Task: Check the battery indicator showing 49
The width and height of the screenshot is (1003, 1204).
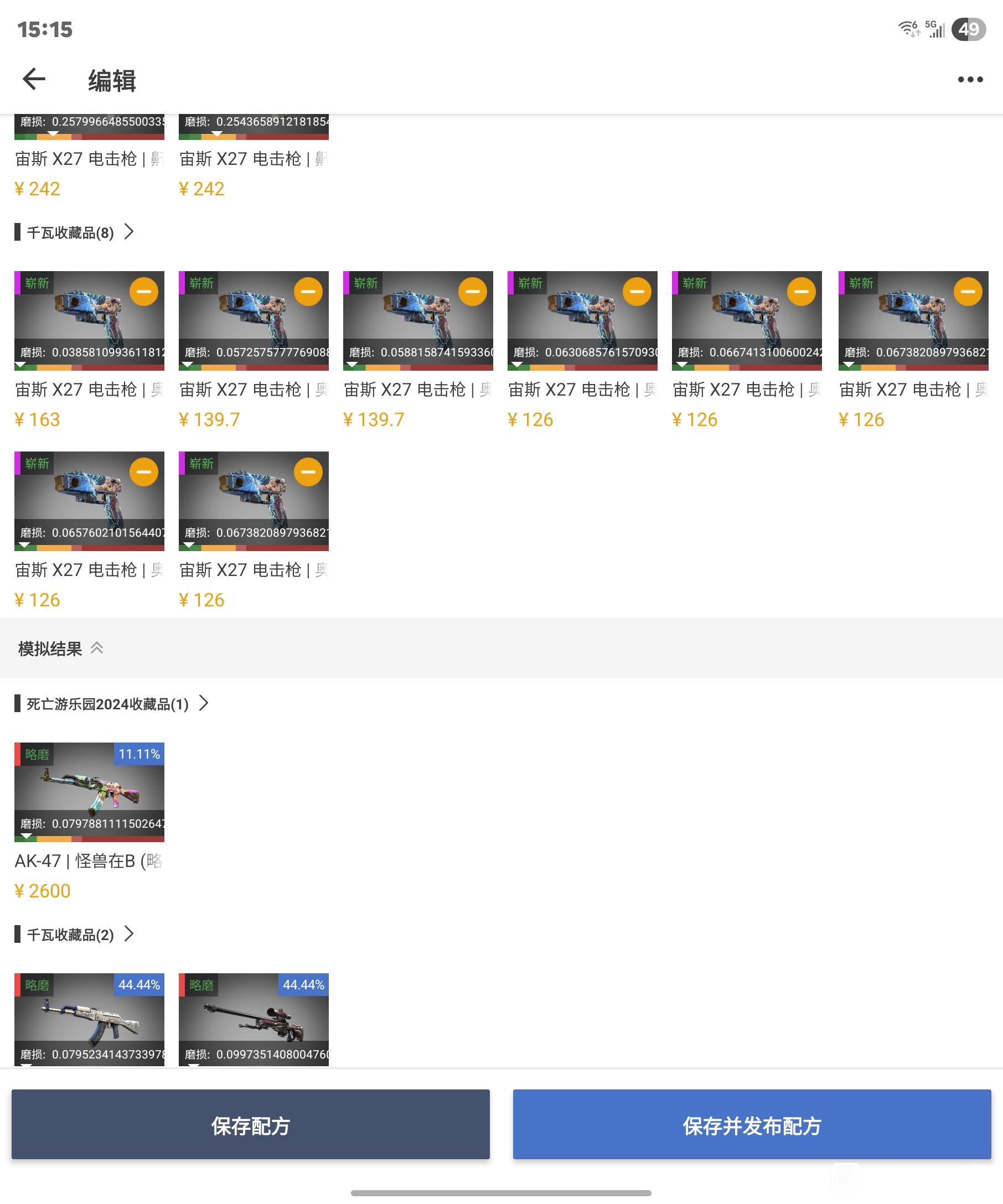Action: (969, 29)
